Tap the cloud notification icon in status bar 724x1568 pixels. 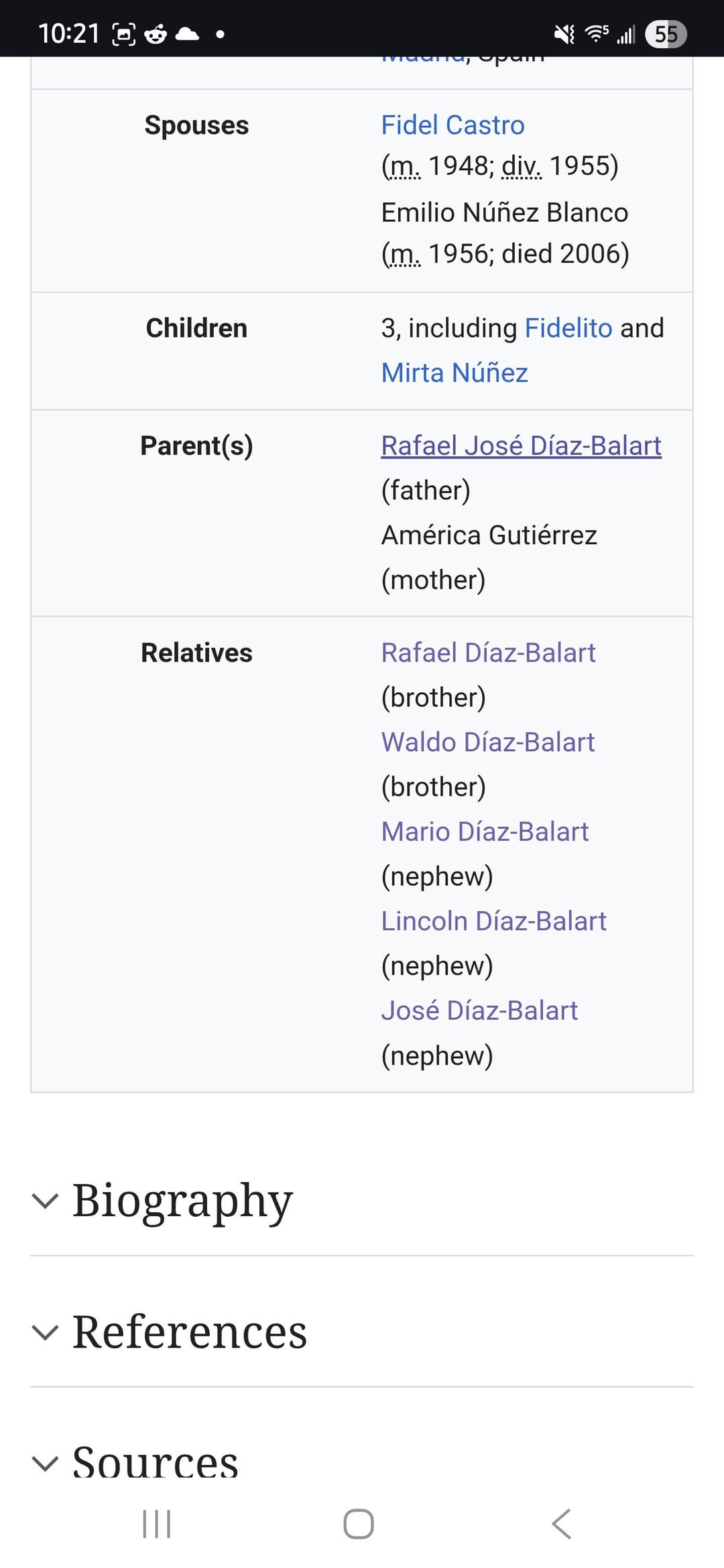tap(187, 34)
